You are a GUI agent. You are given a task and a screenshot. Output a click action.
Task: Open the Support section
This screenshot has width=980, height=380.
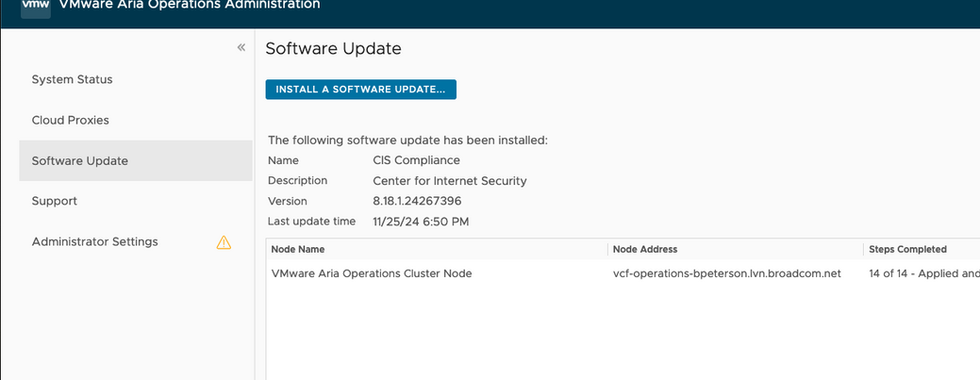point(54,201)
